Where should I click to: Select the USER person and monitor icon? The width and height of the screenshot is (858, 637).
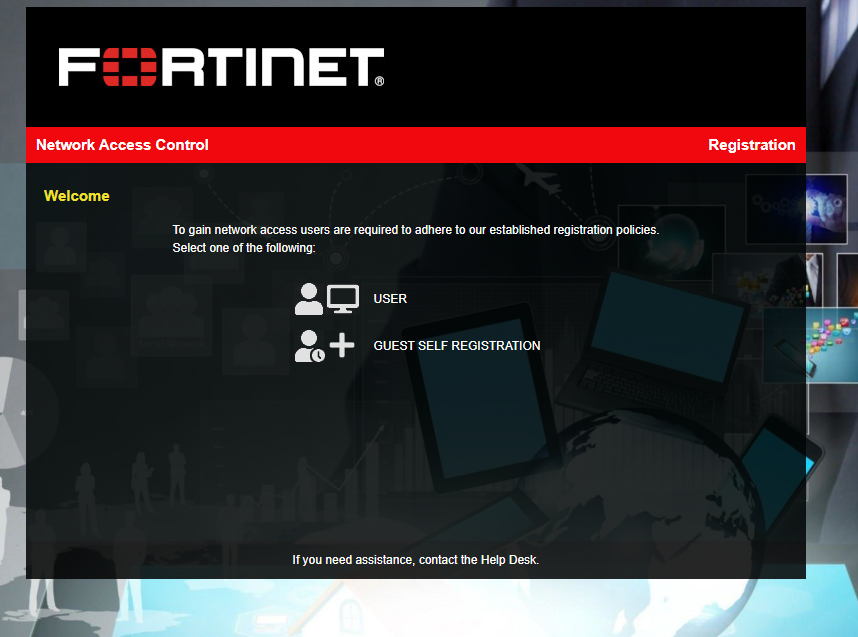[327, 299]
